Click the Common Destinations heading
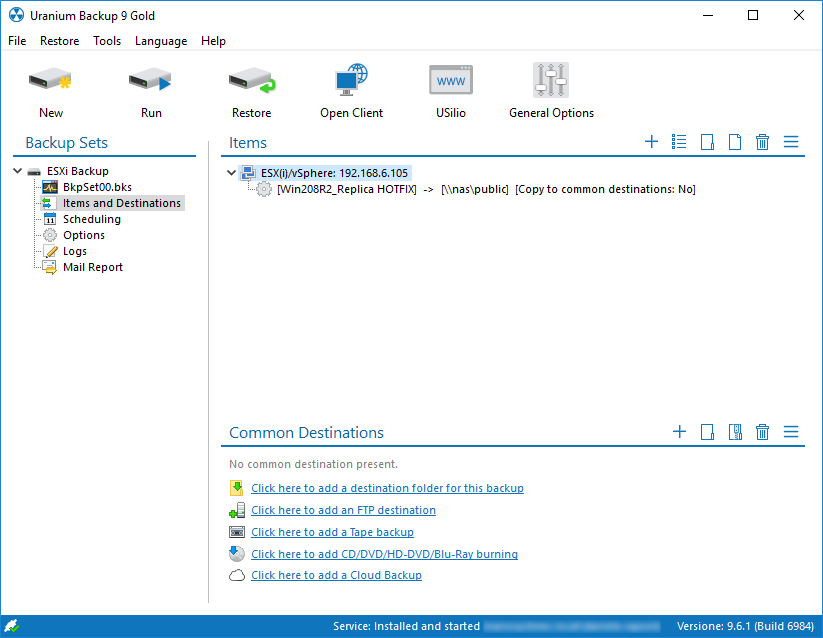 tap(307, 432)
